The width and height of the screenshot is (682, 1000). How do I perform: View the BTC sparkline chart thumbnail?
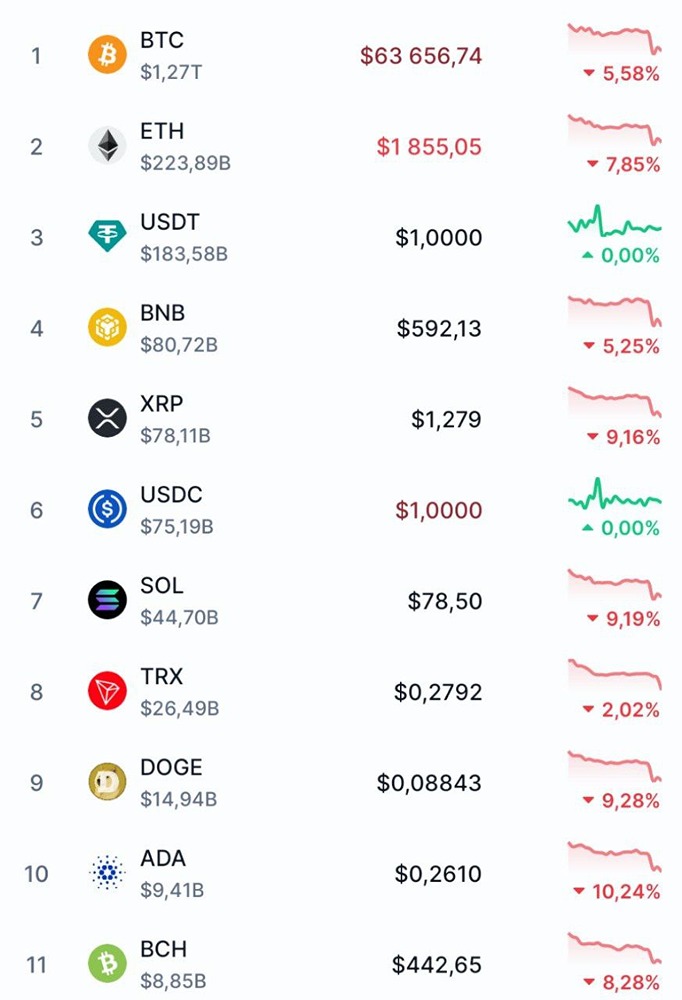[614, 38]
